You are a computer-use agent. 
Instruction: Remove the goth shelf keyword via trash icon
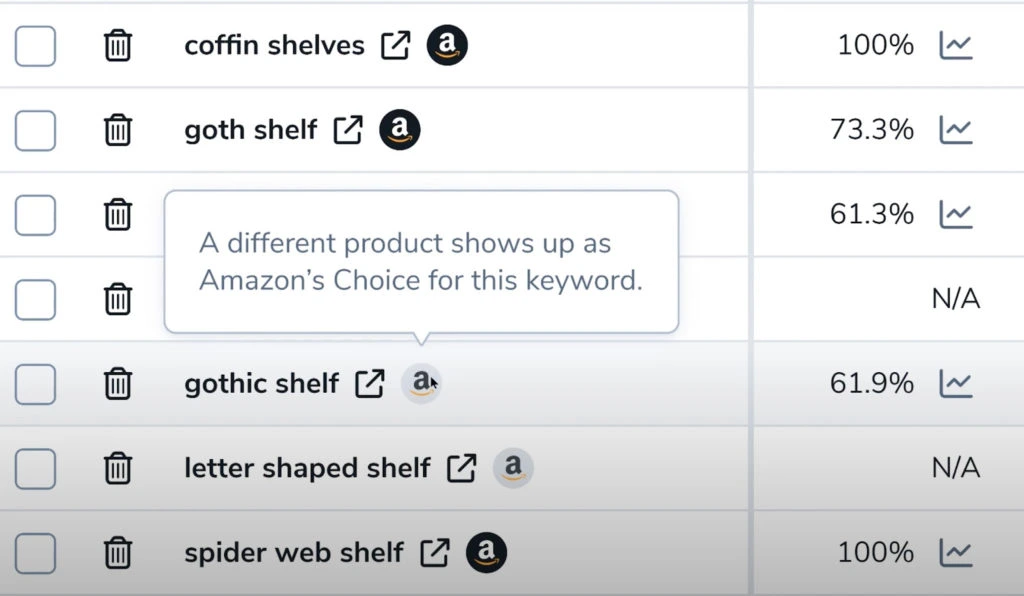pyautogui.click(x=118, y=129)
